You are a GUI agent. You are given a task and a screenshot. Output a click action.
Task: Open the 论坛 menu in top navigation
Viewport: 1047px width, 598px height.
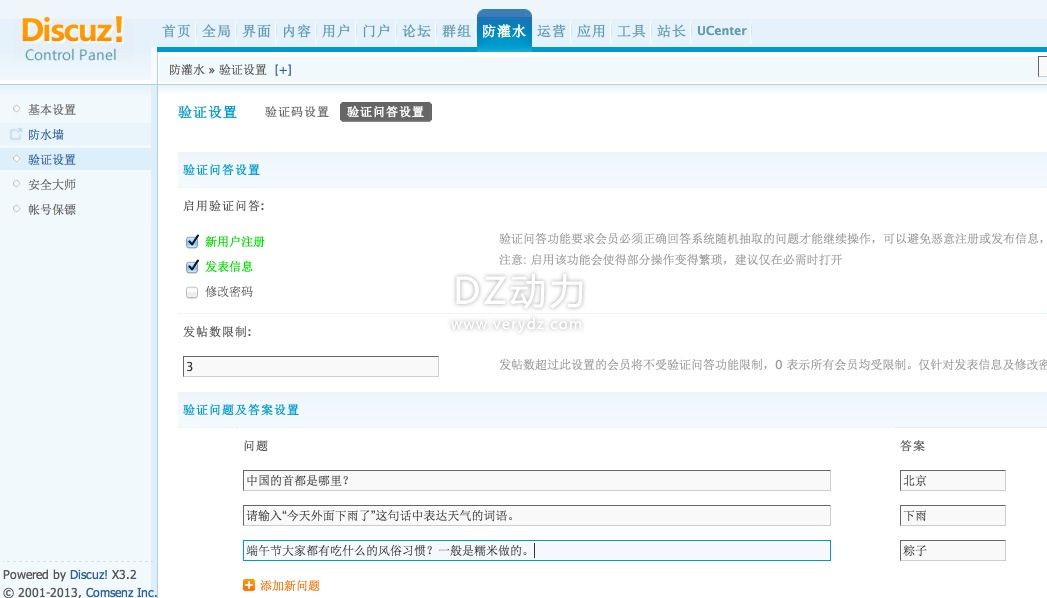pyautogui.click(x=416, y=31)
